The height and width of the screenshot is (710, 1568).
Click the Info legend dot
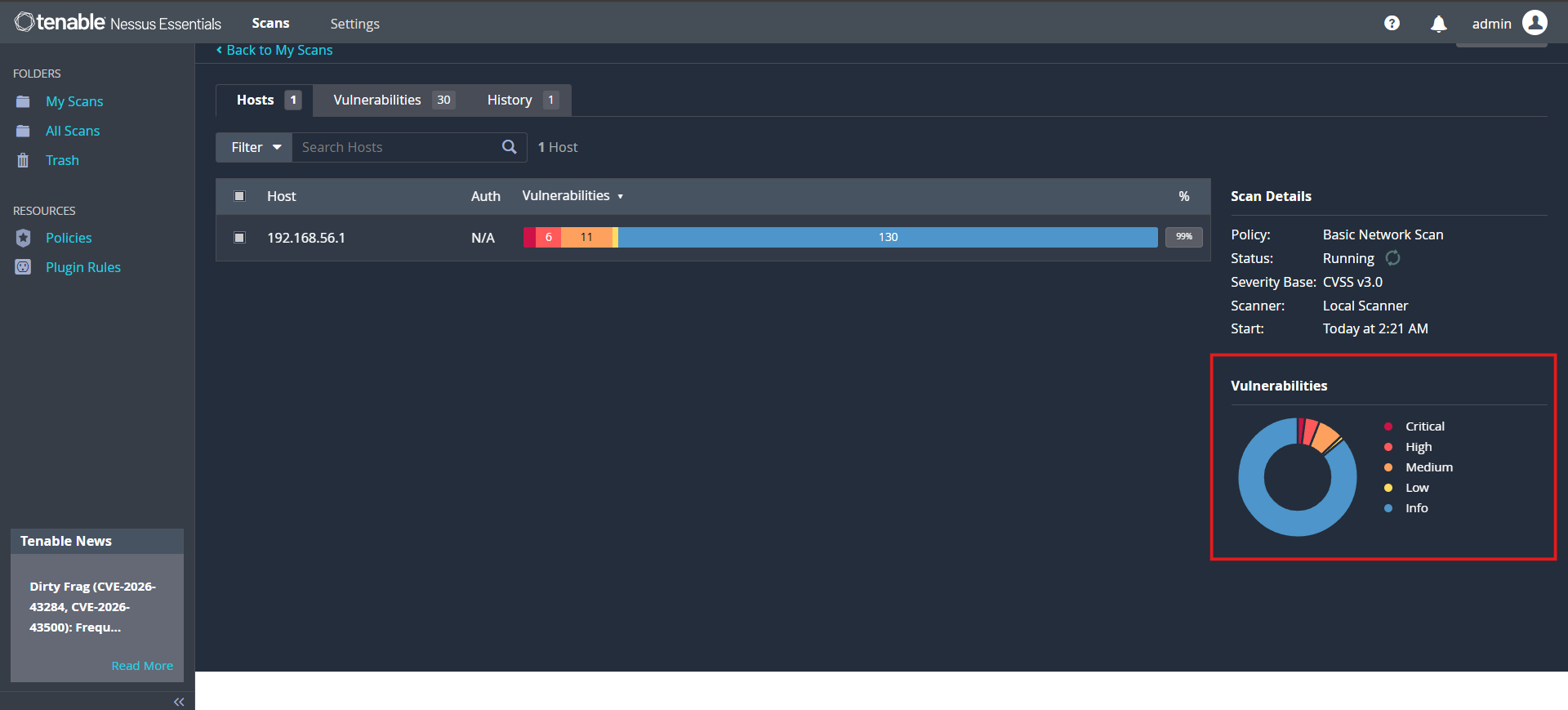point(1388,508)
